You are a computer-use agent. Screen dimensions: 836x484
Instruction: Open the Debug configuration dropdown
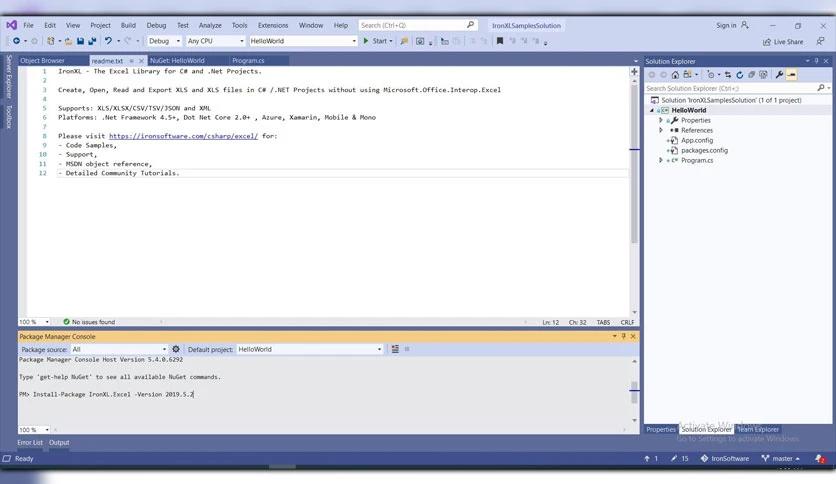164,41
